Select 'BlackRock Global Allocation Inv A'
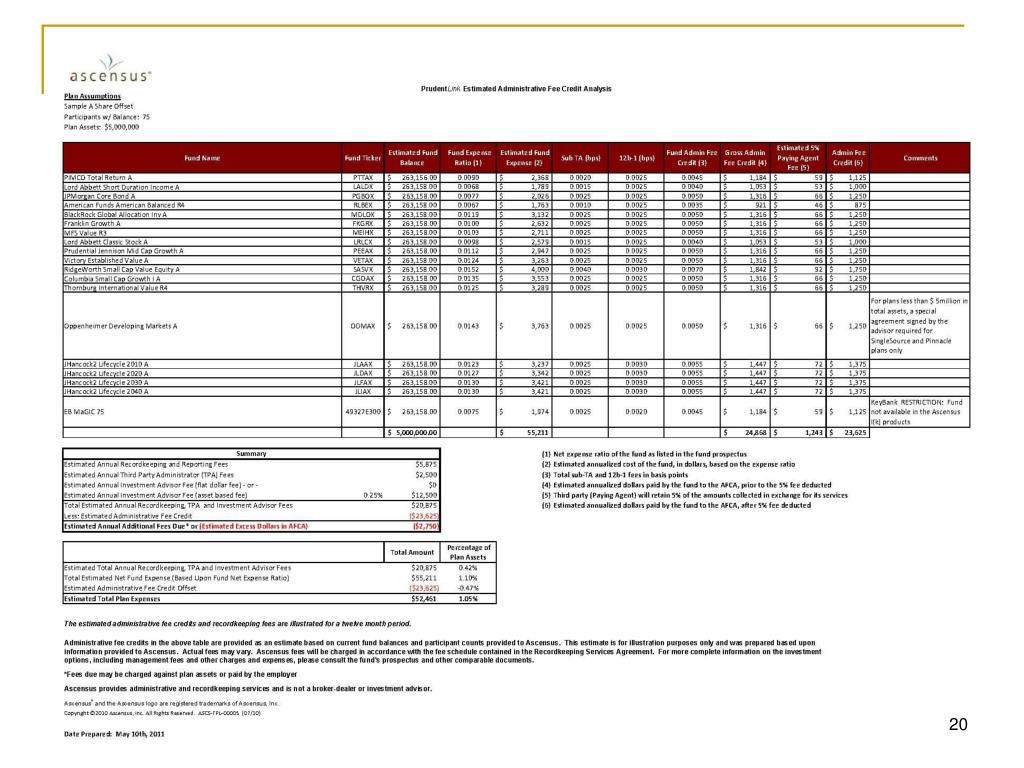Image resolution: width=1024 pixels, height=768 pixels. (115, 214)
